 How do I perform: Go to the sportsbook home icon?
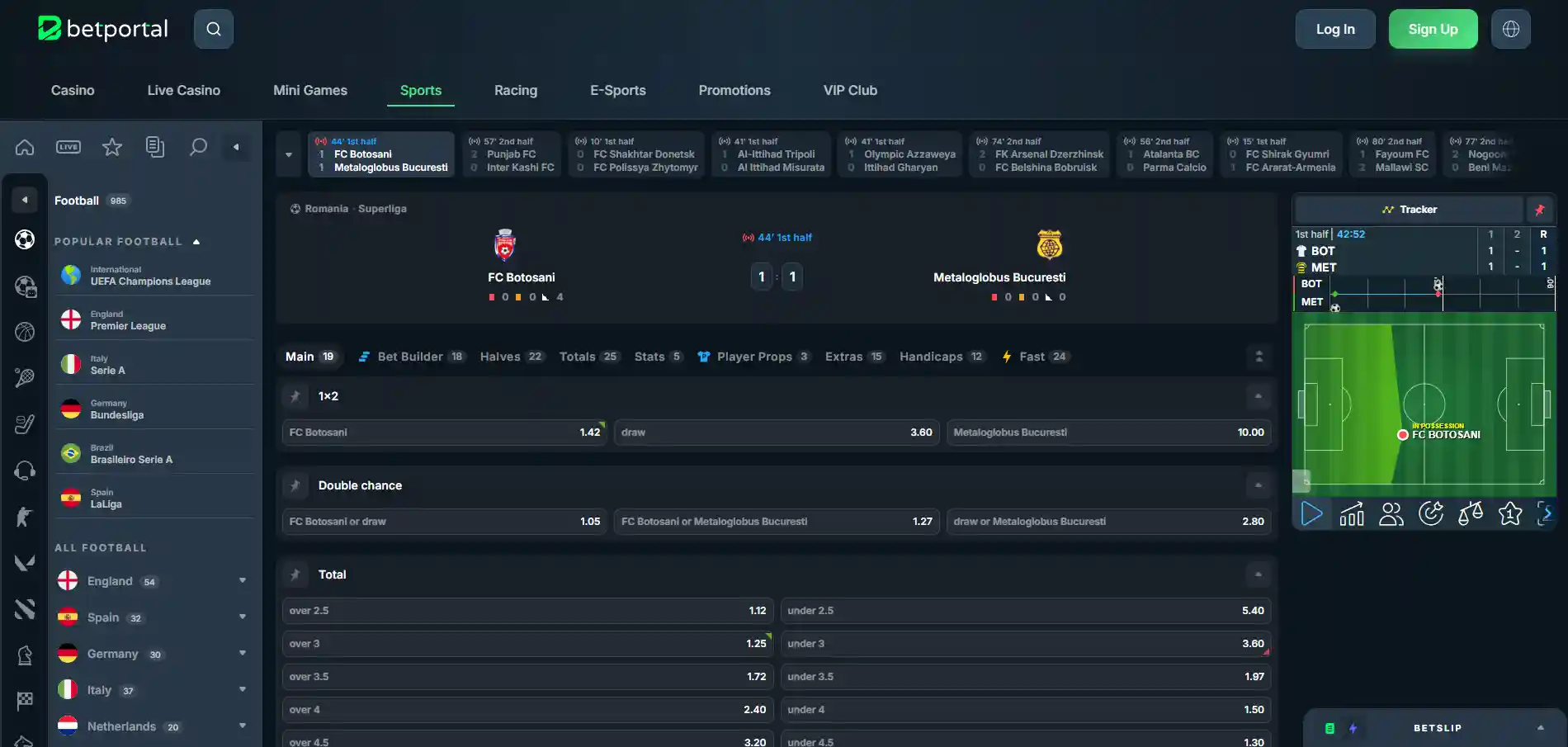[x=25, y=147]
